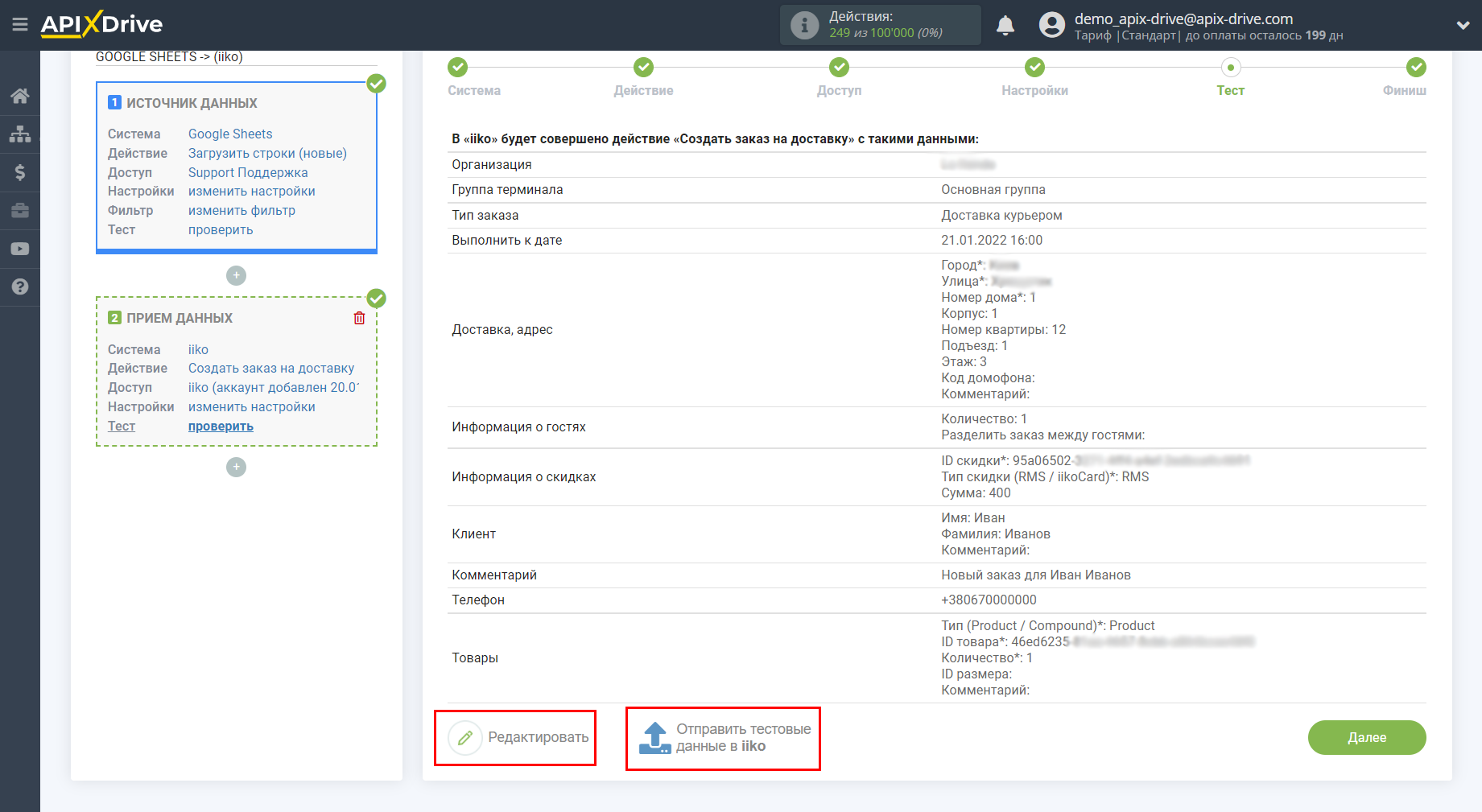The height and width of the screenshot is (812, 1482).
Task: Click the Доступ step checkmark
Action: [840, 67]
